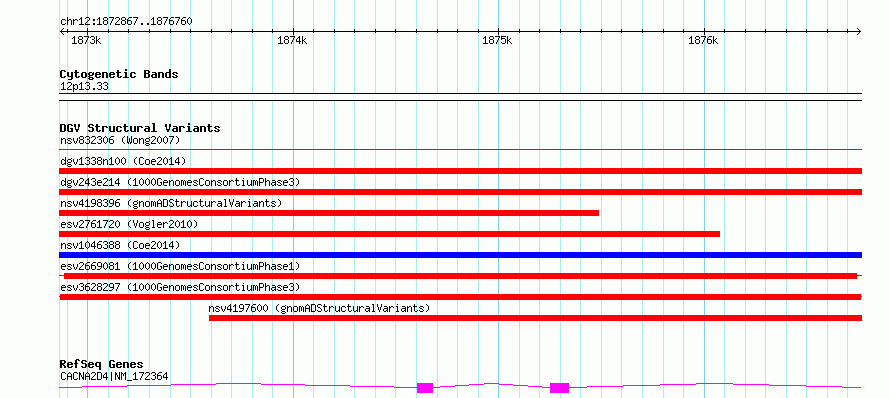Select dgv243e214 1000GenomesConsortiumPhase3 red bar
Screen dimensions: 890x398
click(x=461, y=192)
